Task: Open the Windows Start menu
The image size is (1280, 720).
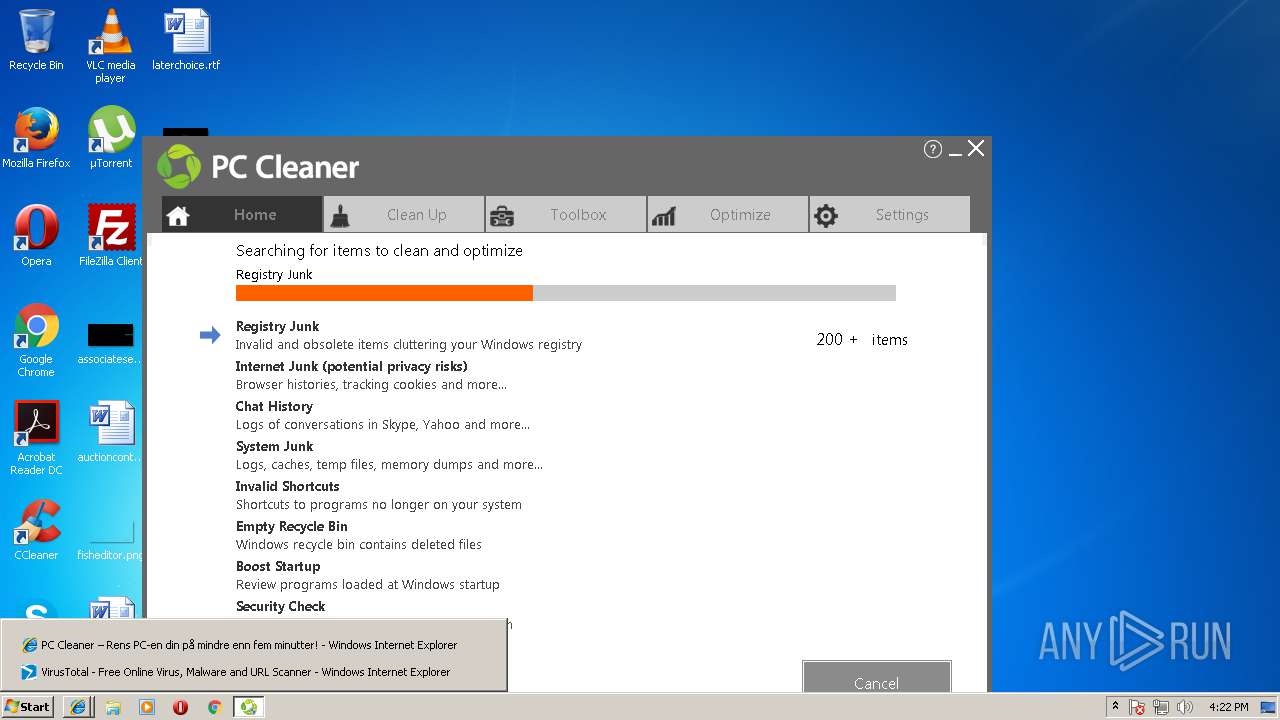Action: click(x=28, y=706)
